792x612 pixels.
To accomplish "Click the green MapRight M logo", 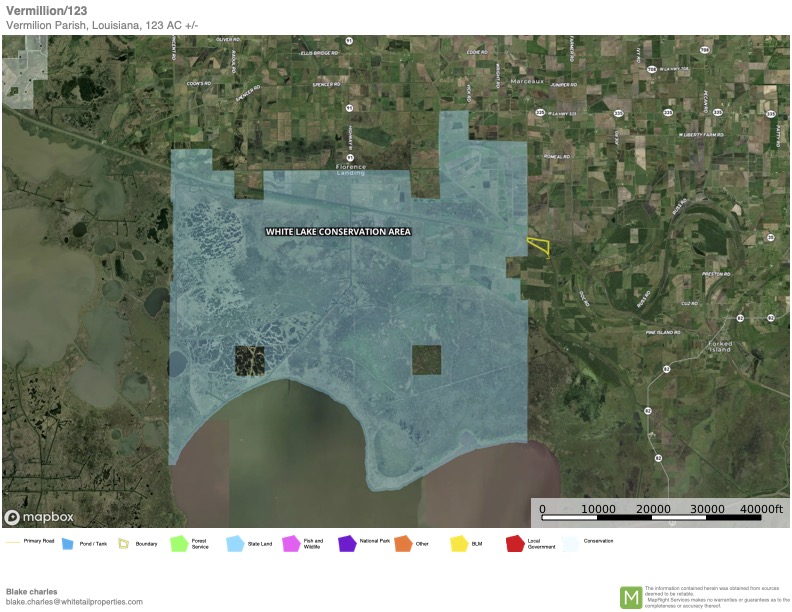I will (x=631, y=596).
